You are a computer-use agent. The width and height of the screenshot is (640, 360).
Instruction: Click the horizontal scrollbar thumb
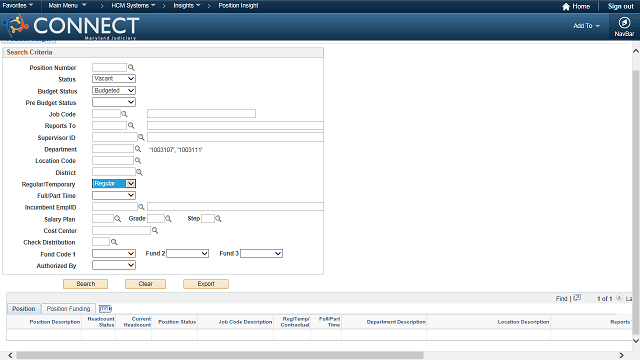(220, 356)
